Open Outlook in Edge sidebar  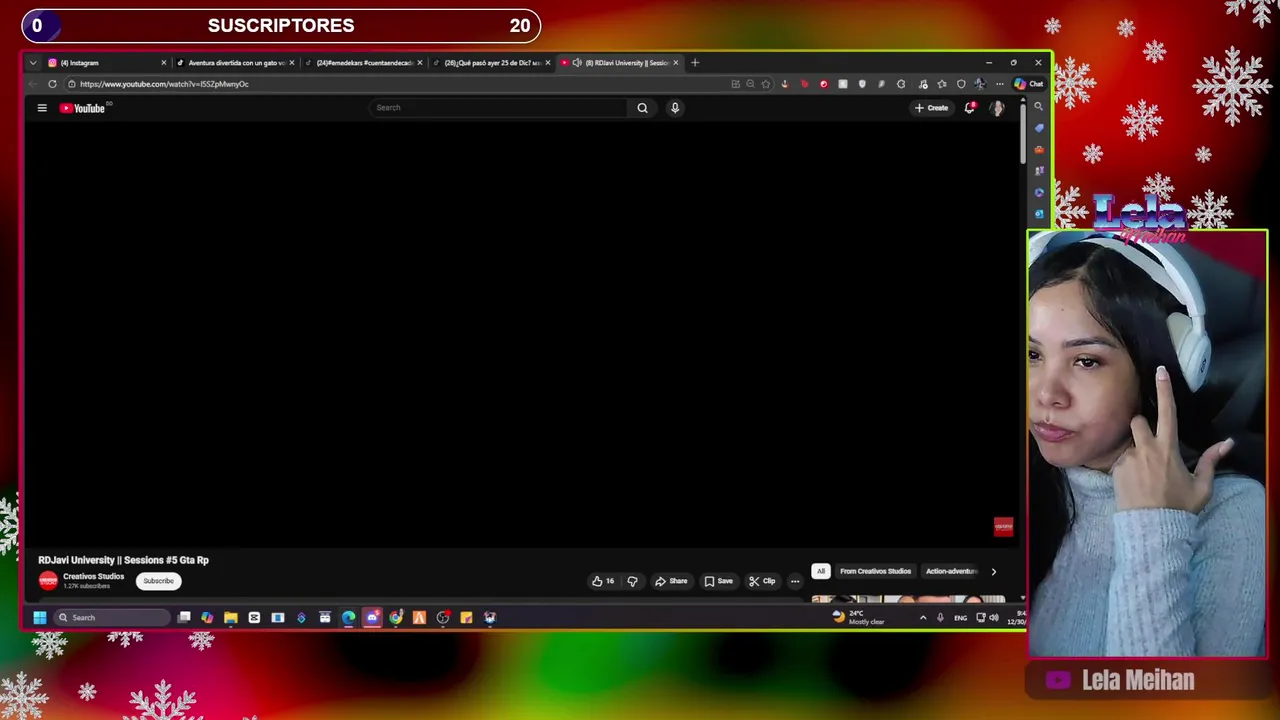pyautogui.click(x=1039, y=213)
